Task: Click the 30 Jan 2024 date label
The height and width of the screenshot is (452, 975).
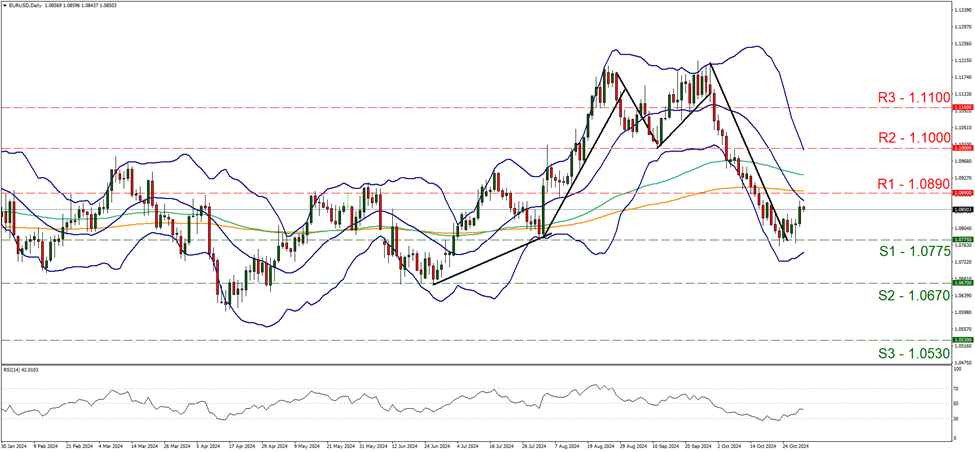Action: (14, 446)
